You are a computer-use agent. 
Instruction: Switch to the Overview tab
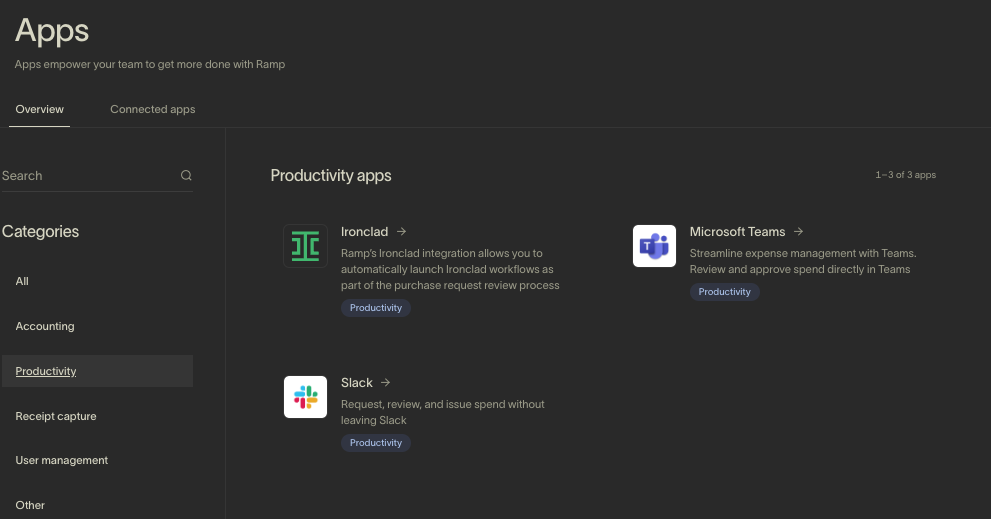[39, 109]
